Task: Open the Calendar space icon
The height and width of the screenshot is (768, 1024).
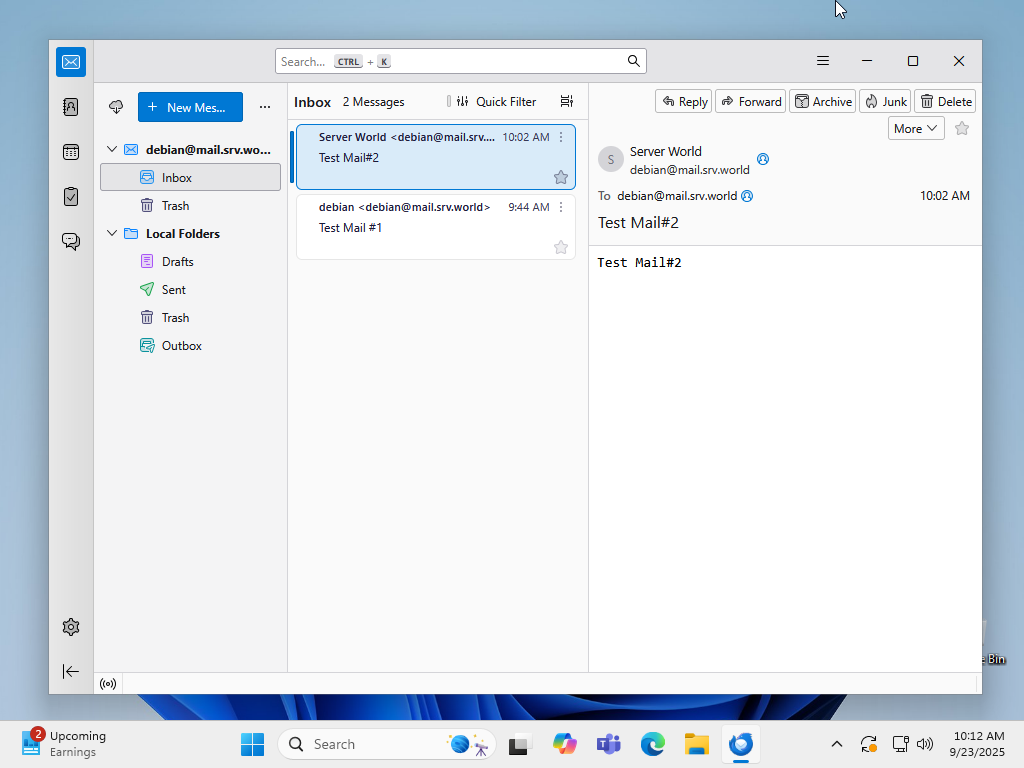Action: 71,152
